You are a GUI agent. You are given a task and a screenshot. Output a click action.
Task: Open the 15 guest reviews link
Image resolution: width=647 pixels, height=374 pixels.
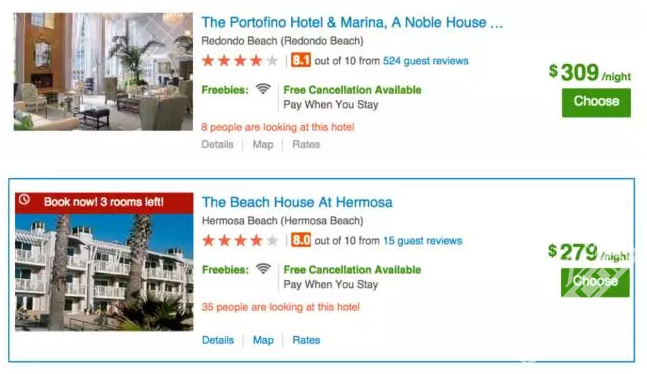(x=423, y=241)
